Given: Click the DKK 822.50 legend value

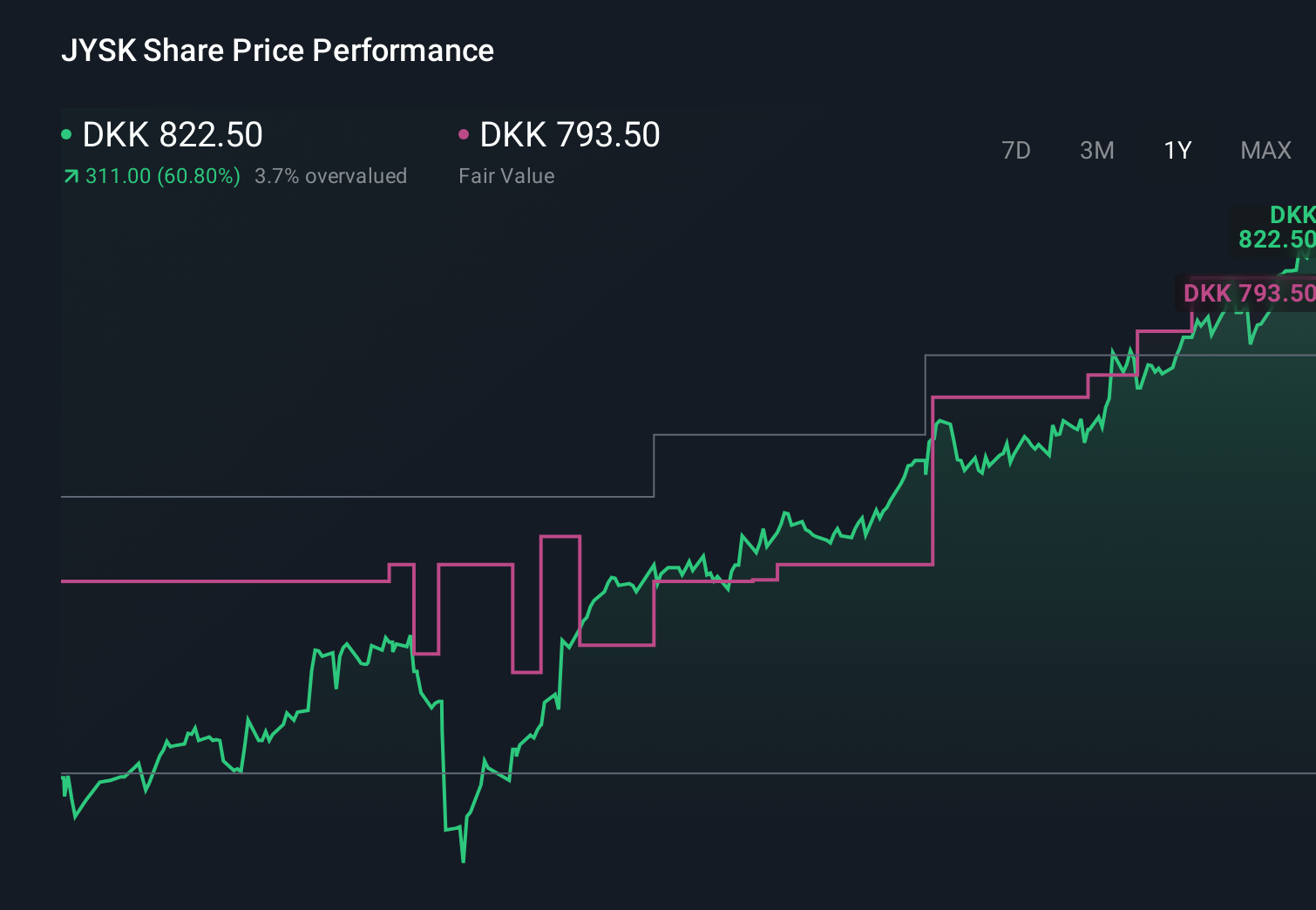Looking at the screenshot, I should pos(172,135).
